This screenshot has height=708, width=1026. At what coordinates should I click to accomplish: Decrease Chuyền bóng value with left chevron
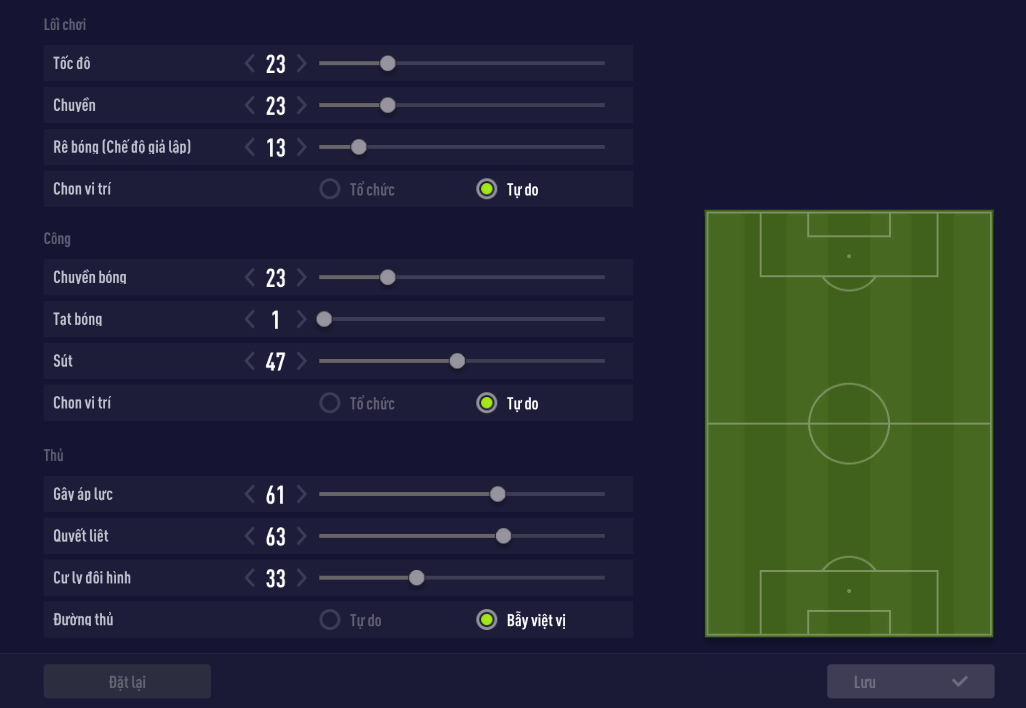pos(250,278)
